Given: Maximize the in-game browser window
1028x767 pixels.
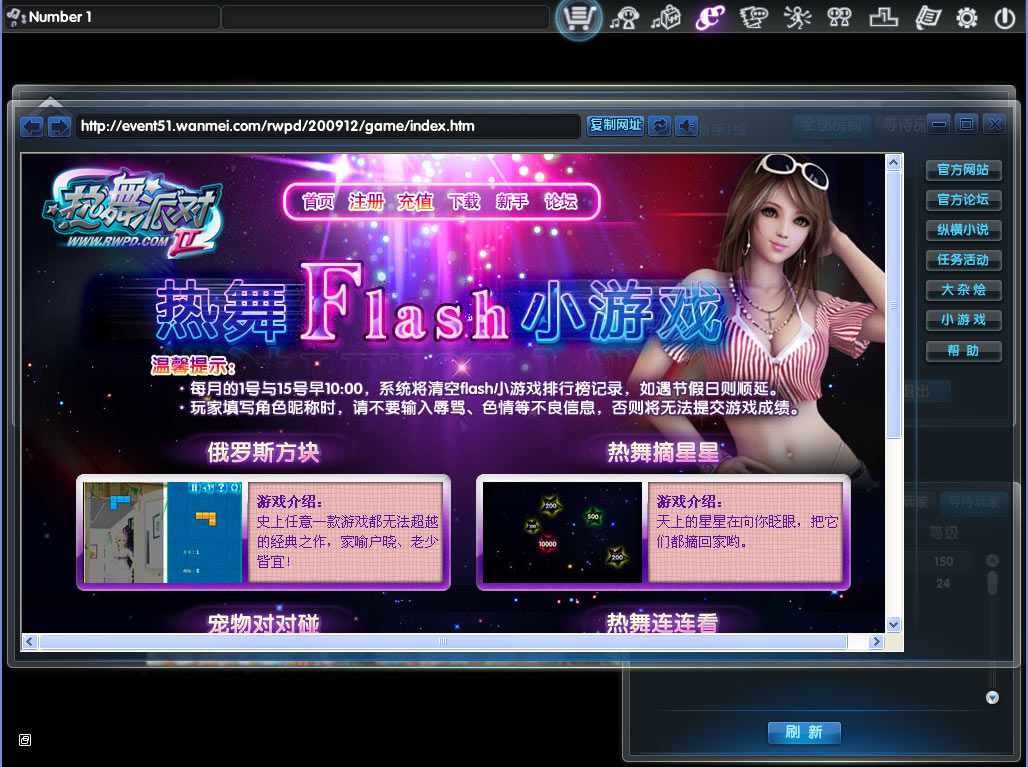Looking at the screenshot, I should point(966,124).
